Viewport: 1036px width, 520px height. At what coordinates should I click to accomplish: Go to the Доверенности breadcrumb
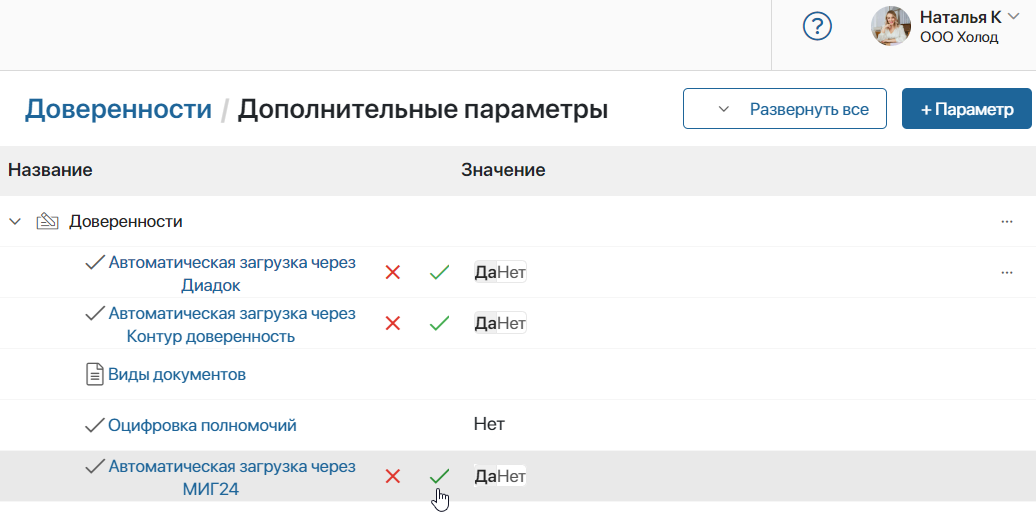point(118,109)
